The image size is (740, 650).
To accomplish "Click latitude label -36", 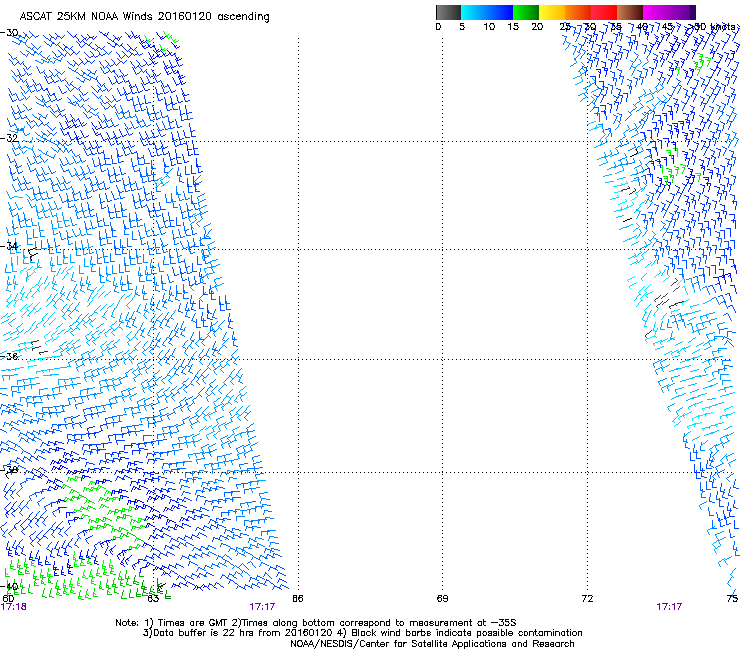I will point(9,356).
